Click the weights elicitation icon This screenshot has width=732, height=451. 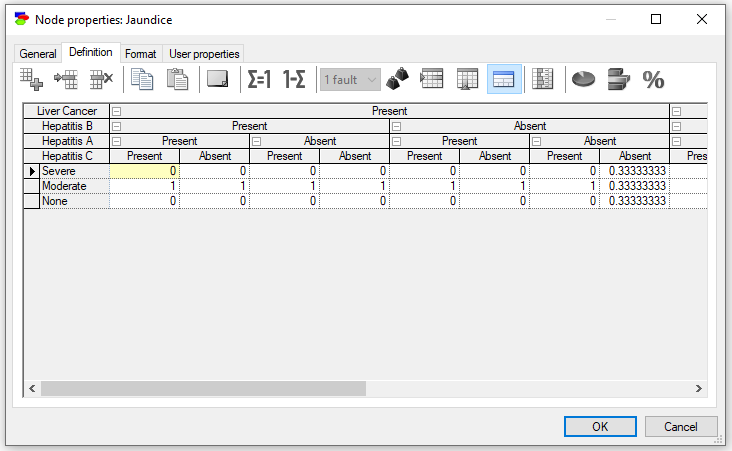pyautogui.click(x=398, y=79)
